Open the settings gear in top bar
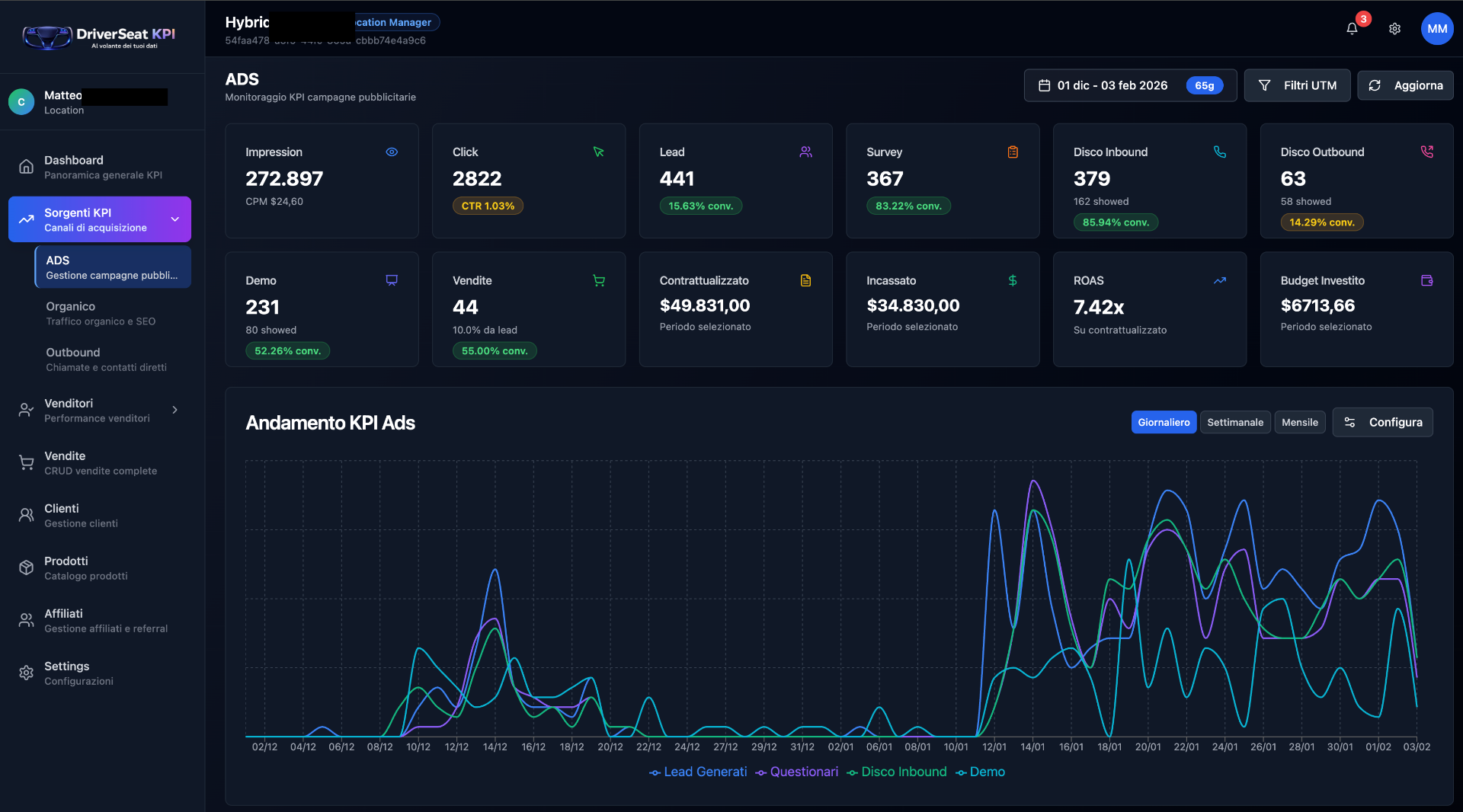1463x812 pixels. pyautogui.click(x=1394, y=28)
